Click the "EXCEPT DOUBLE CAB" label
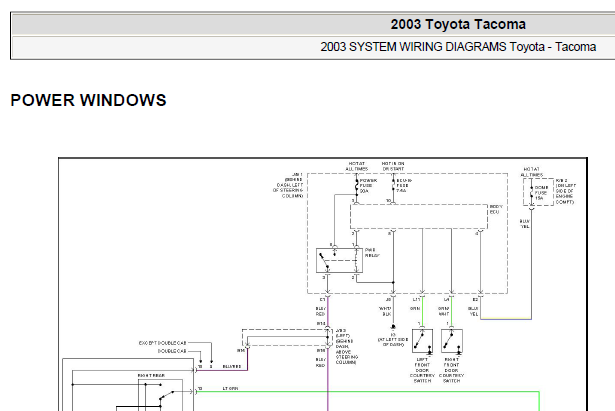The height and width of the screenshot is (411, 615). (x=162, y=343)
